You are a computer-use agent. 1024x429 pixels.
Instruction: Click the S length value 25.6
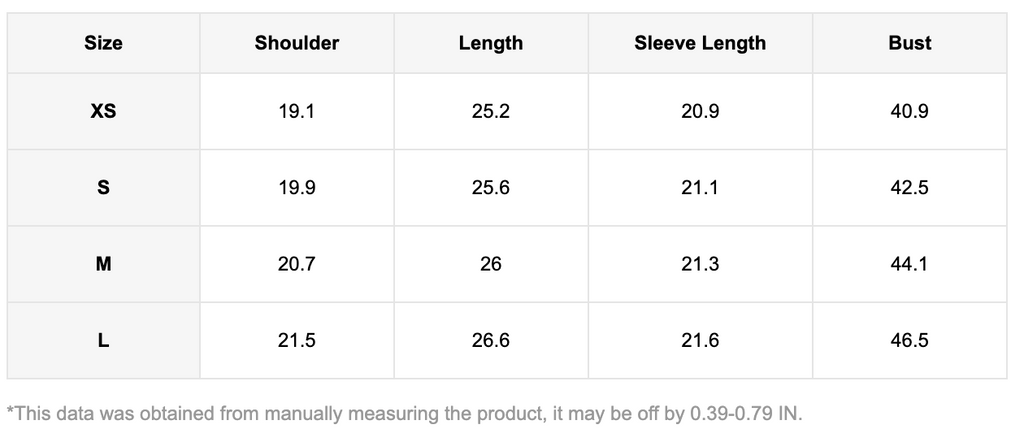point(490,187)
